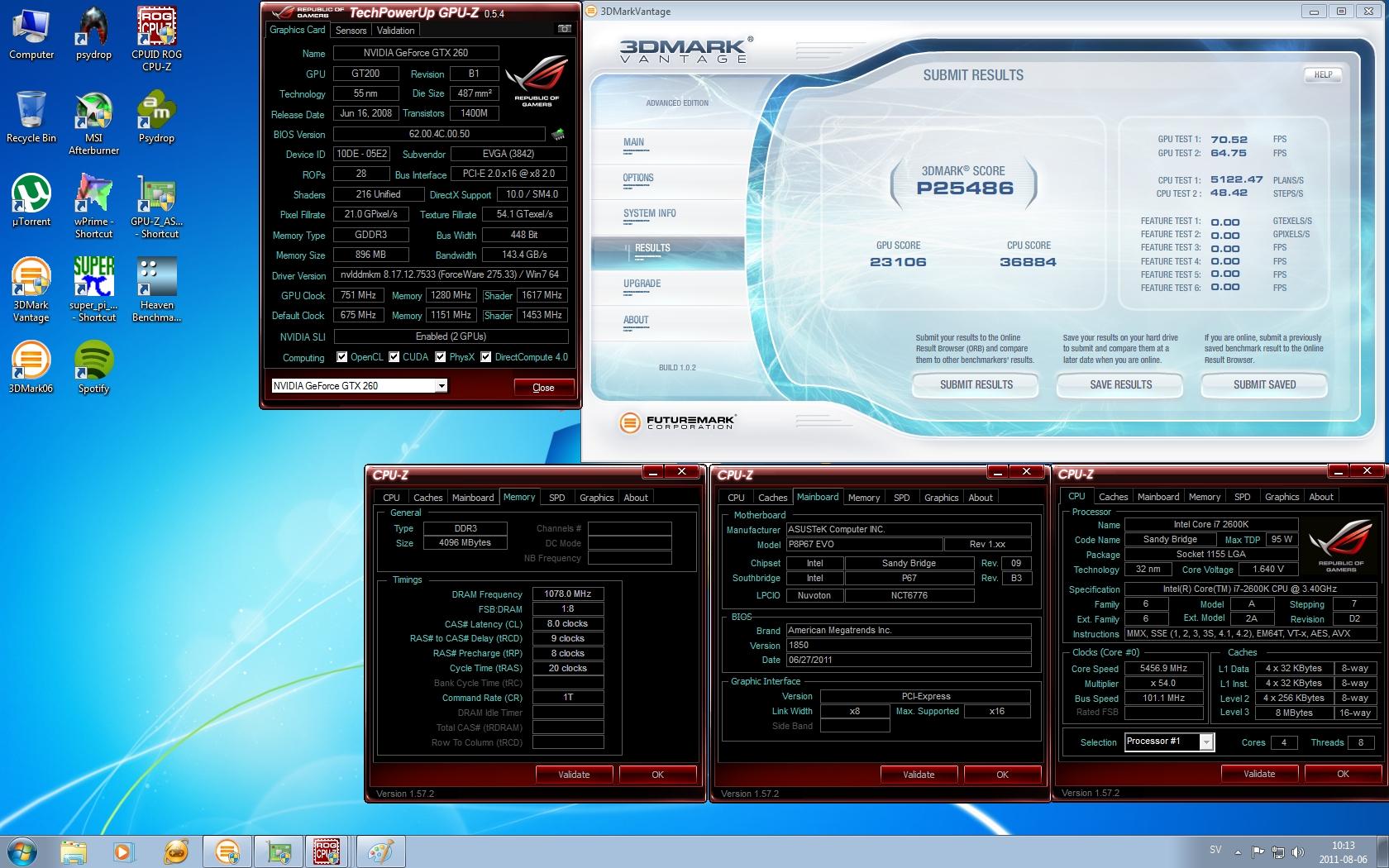Open Windows Explorer from the taskbar

73,851
